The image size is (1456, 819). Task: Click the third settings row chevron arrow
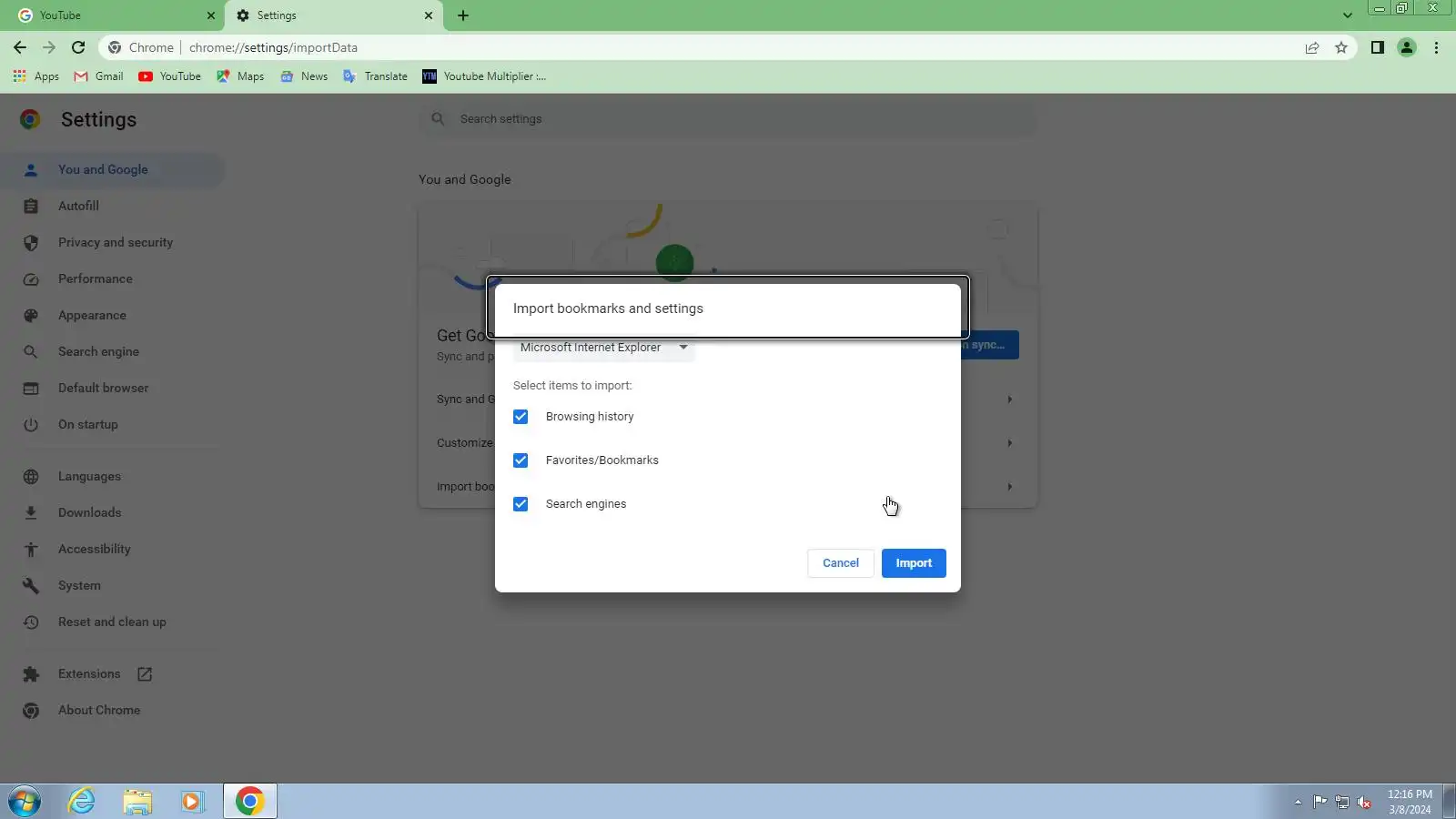(x=1009, y=487)
